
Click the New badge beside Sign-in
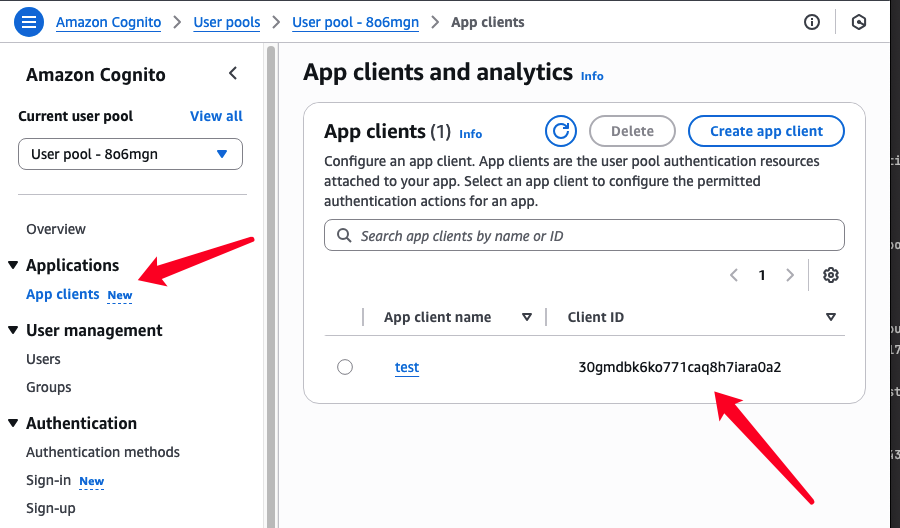point(92,481)
